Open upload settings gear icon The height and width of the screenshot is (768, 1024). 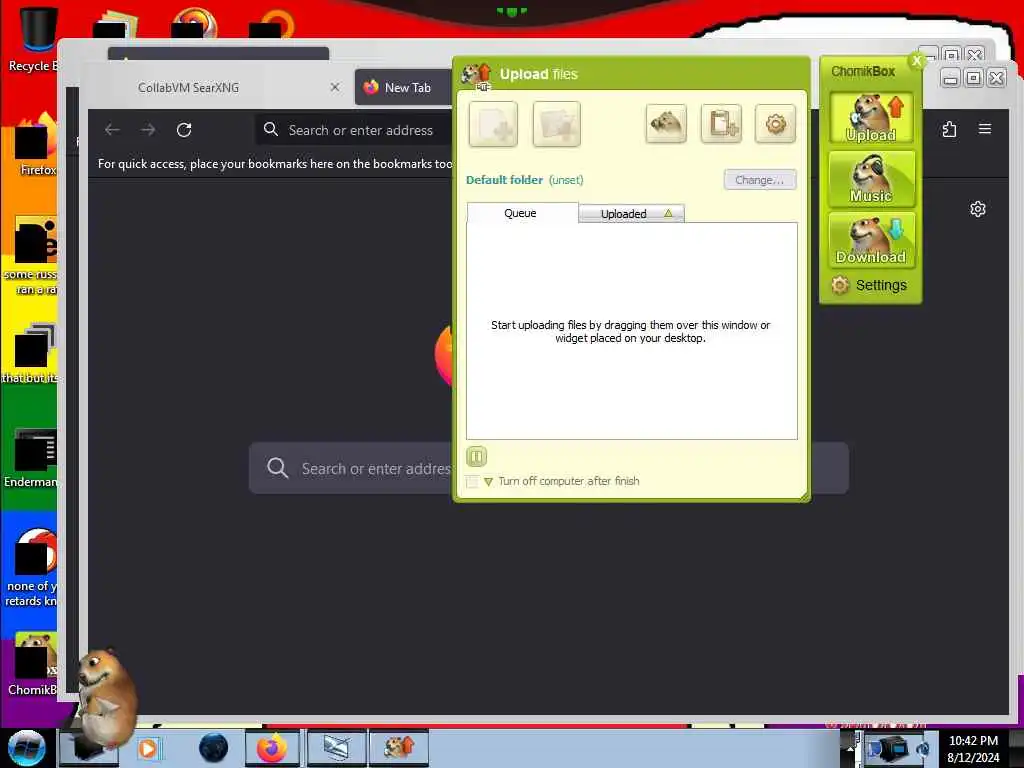coord(775,123)
